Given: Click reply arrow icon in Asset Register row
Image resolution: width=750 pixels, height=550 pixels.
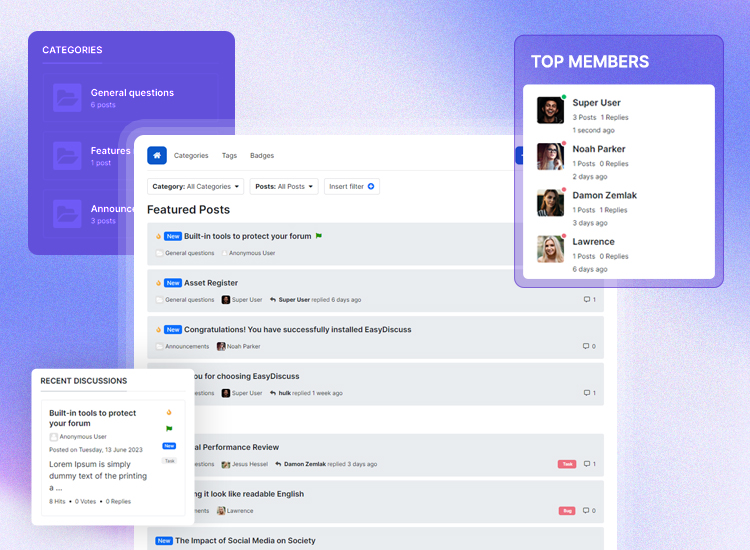Looking at the screenshot, I should coord(273,299).
